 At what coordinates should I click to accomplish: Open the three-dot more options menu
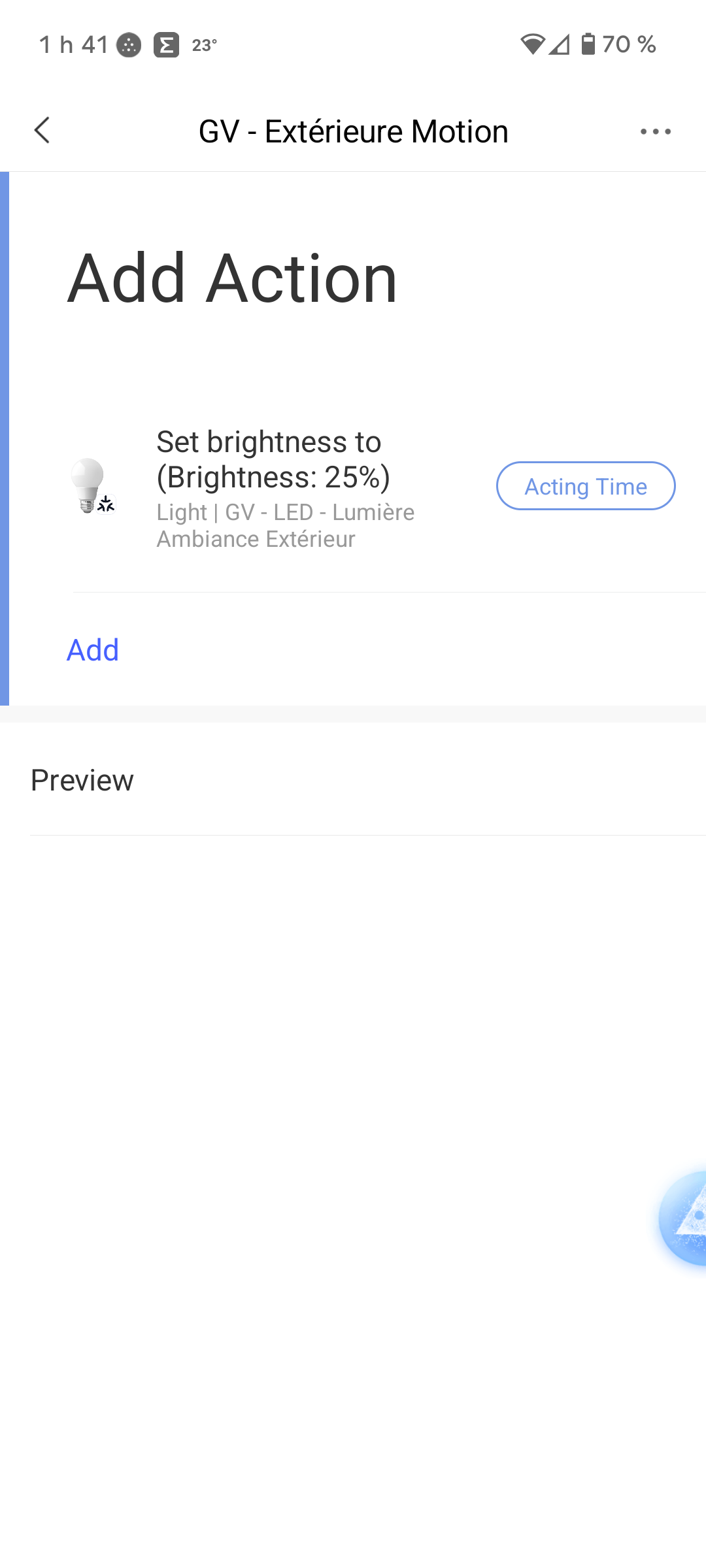[x=656, y=131]
